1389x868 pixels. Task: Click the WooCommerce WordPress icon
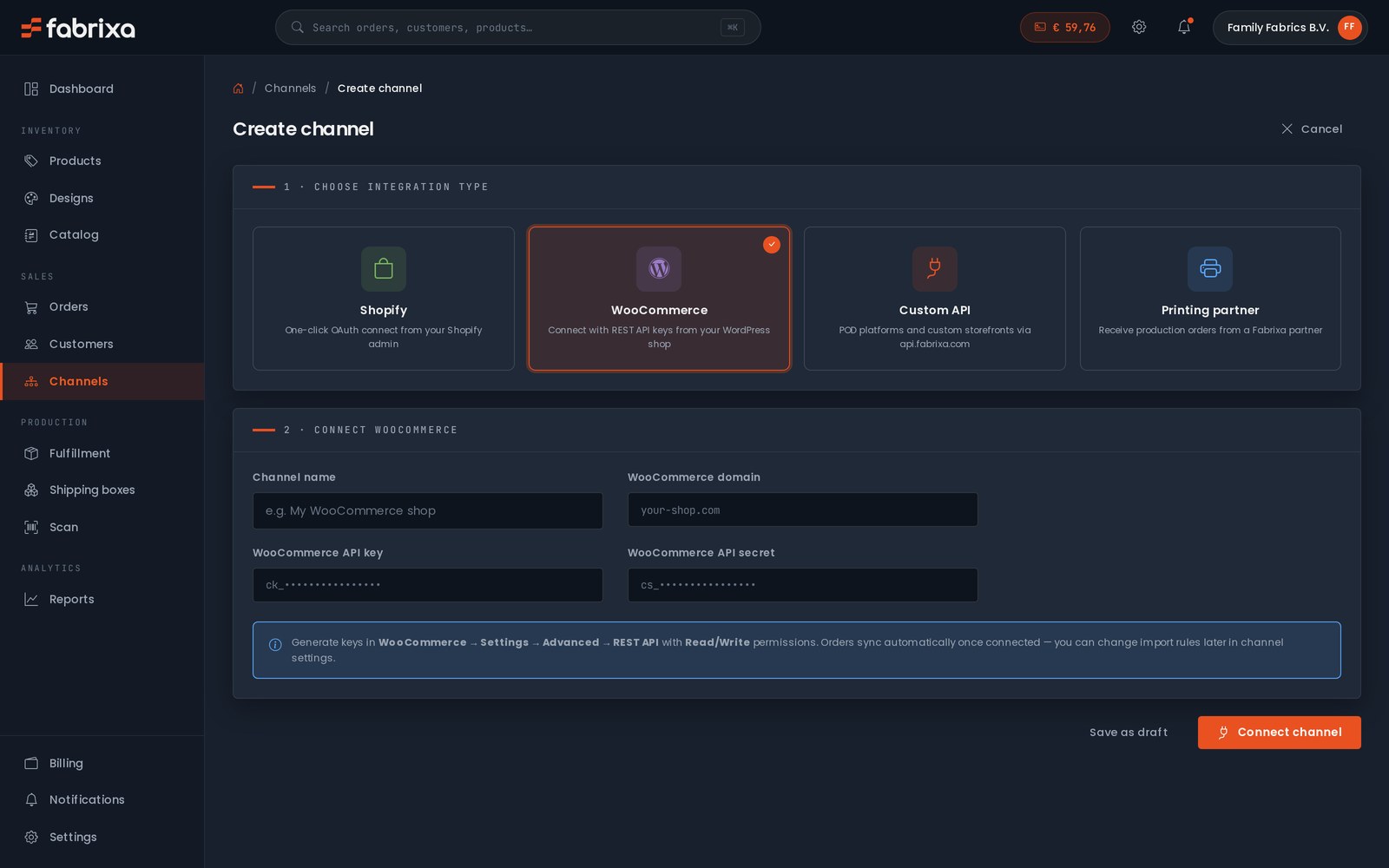(659, 268)
